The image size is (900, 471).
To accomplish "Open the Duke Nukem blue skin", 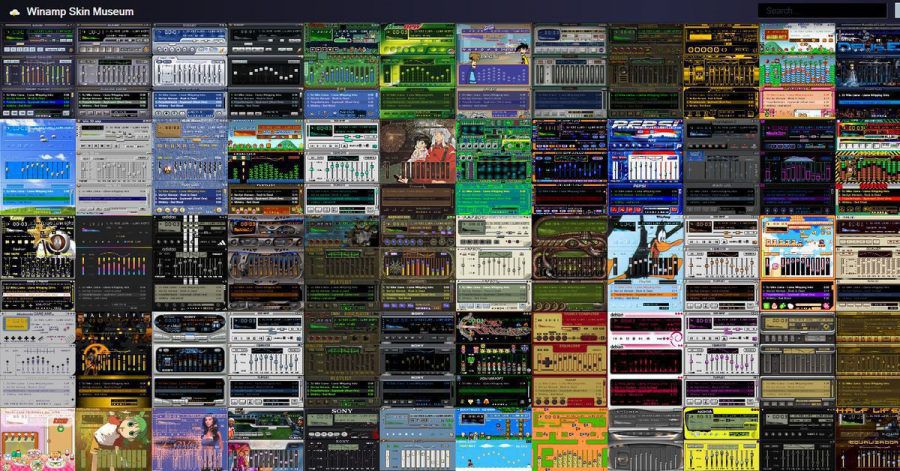I will pyautogui.click(x=868, y=71).
